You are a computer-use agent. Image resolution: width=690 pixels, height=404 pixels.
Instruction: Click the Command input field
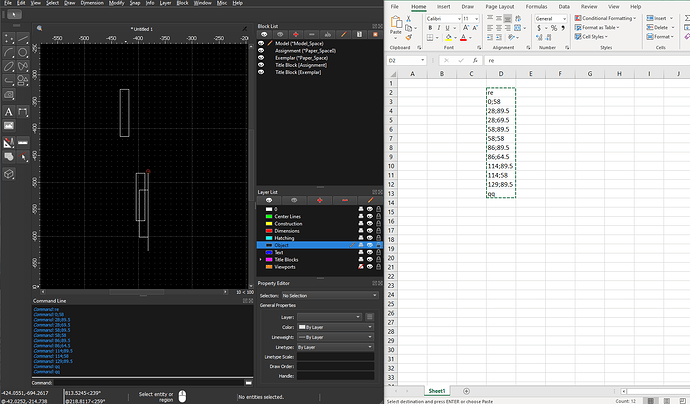149,382
